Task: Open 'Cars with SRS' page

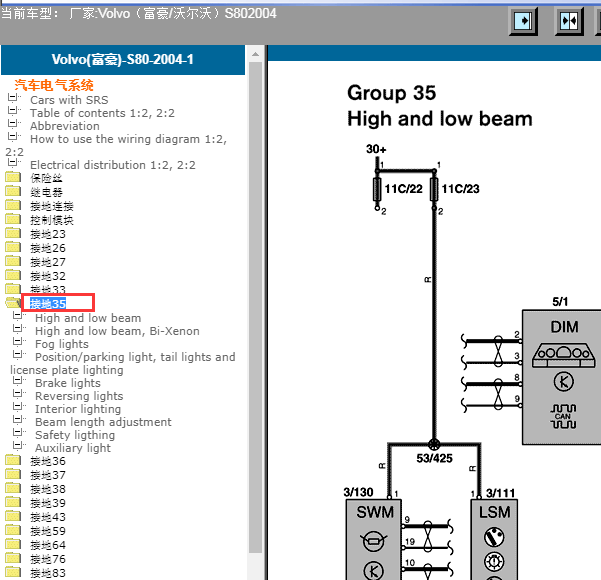Action: (x=69, y=100)
